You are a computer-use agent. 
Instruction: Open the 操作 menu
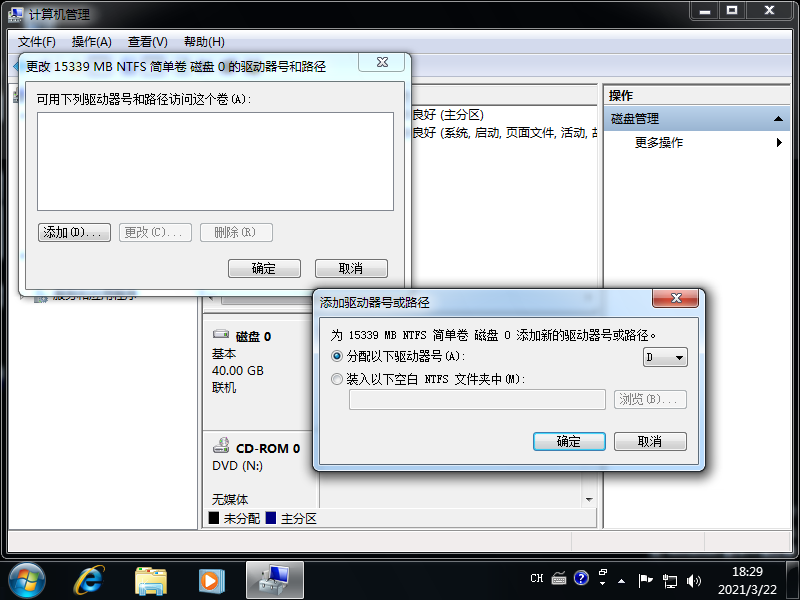coord(92,42)
